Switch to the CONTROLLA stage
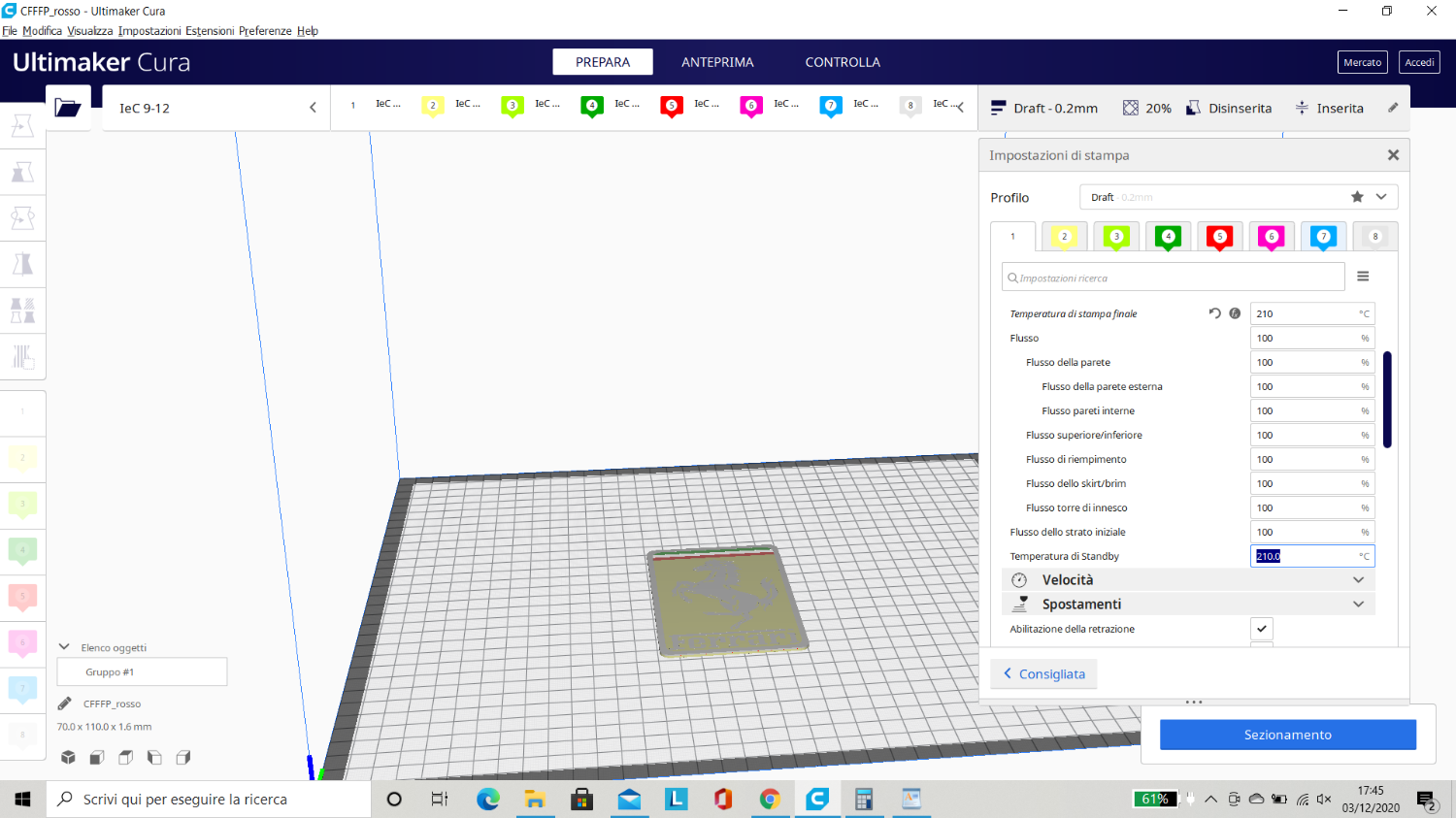The height and width of the screenshot is (818, 1456). [x=843, y=62]
